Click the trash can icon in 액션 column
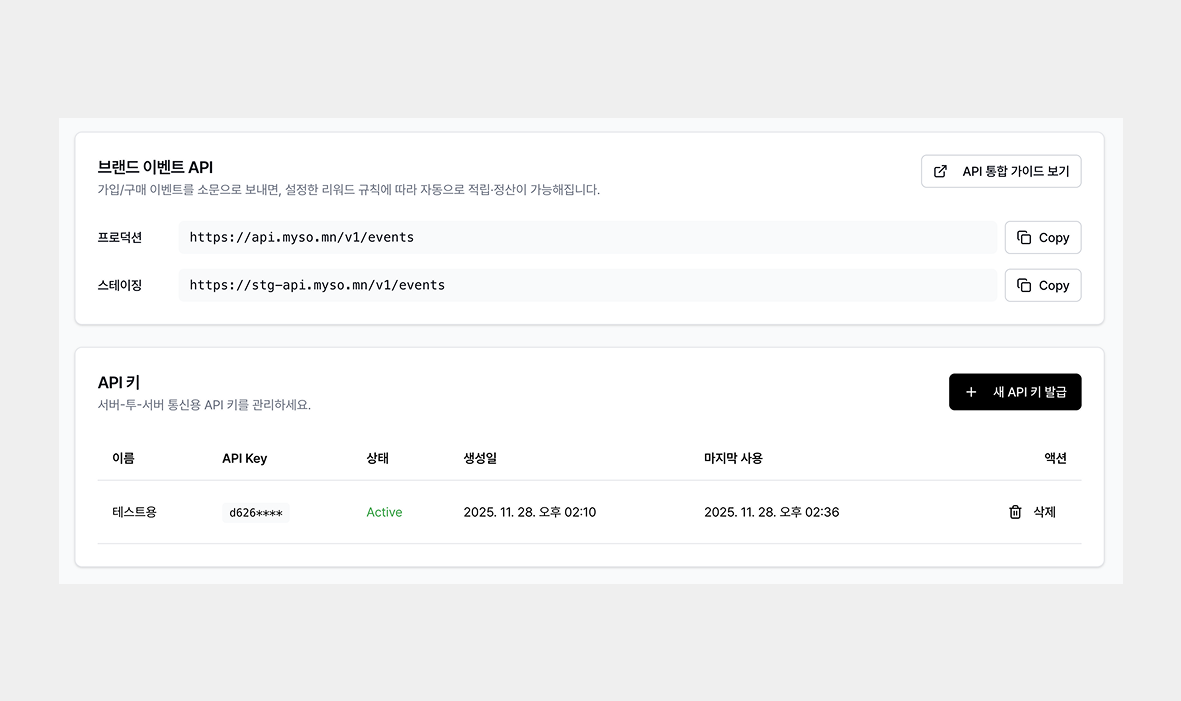The height and width of the screenshot is (701, 1181). click(1014, 512)
